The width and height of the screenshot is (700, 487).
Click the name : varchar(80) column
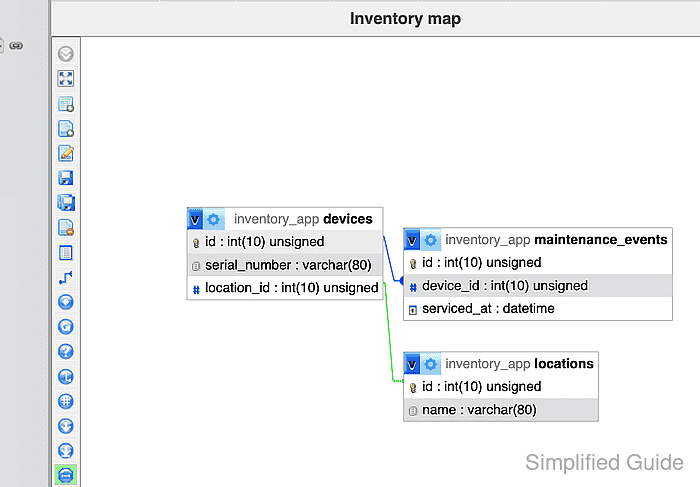pyautogui.click(x=501, y=410)
